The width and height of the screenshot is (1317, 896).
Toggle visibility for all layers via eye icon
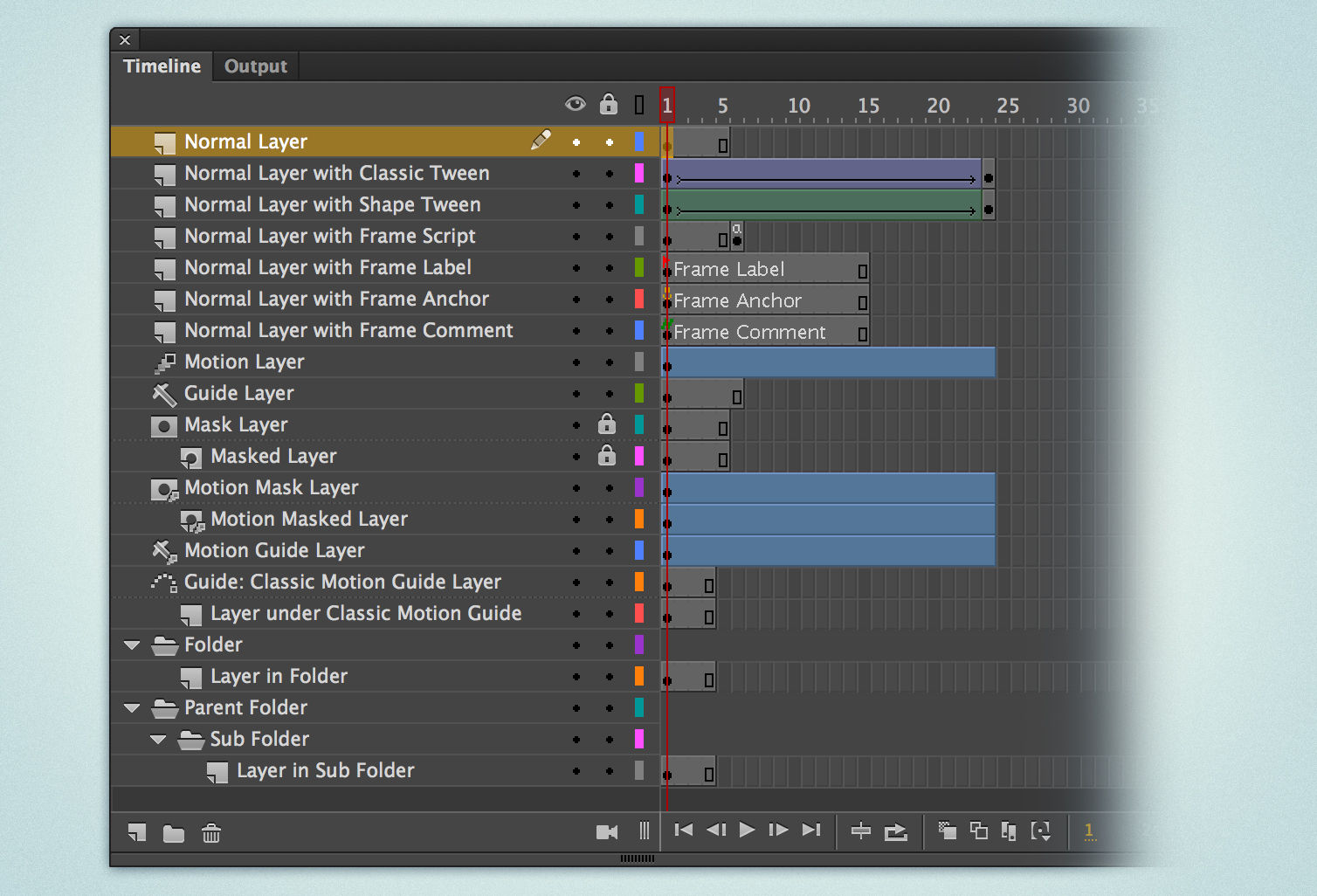(576, 103)
